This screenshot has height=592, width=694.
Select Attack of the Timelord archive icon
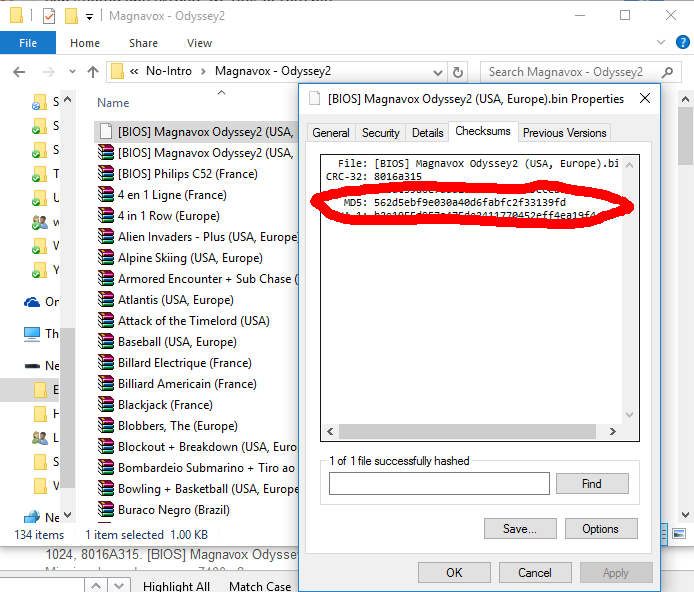coord(106,320)
